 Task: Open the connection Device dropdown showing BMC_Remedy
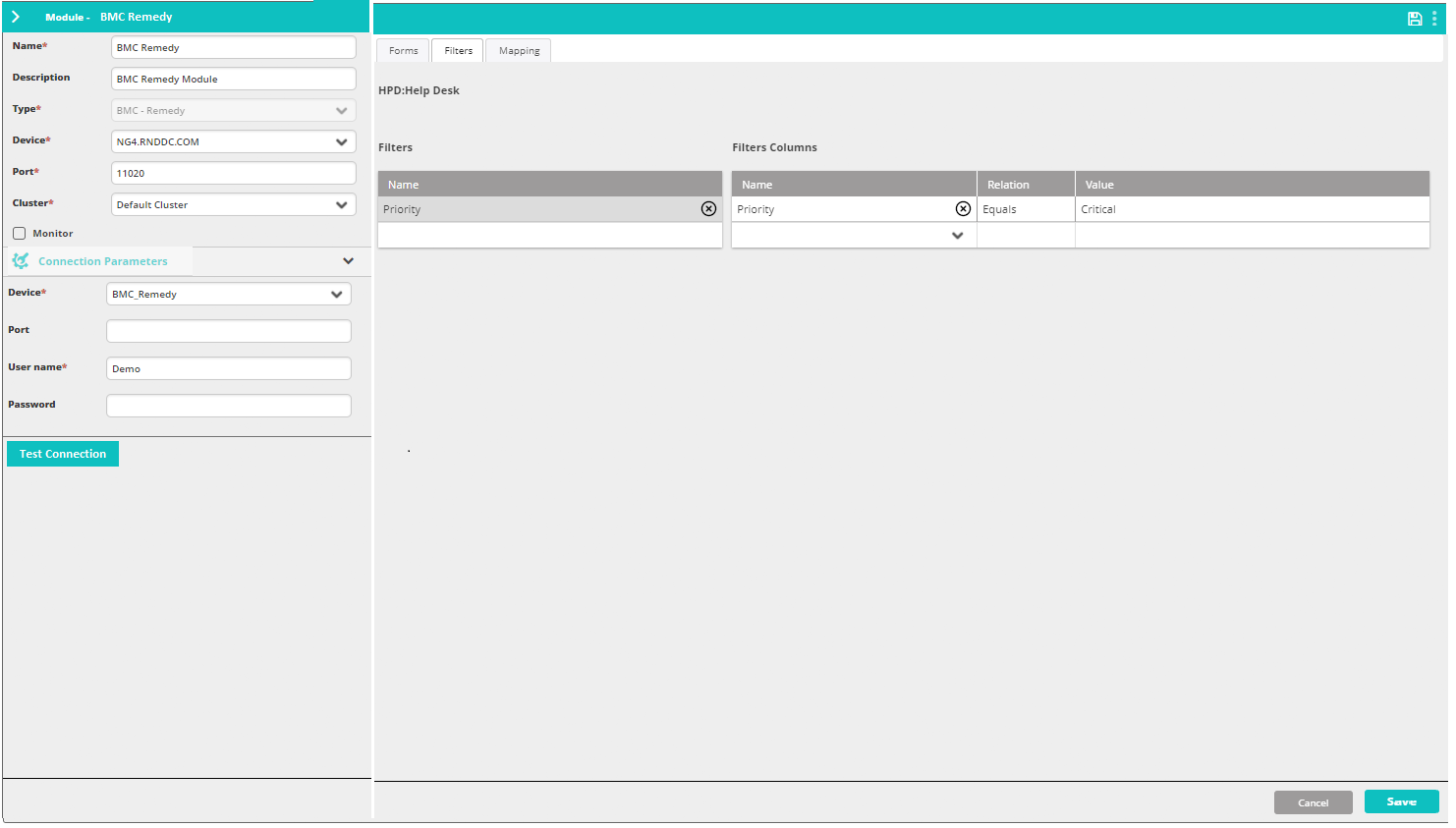(229, 295)
